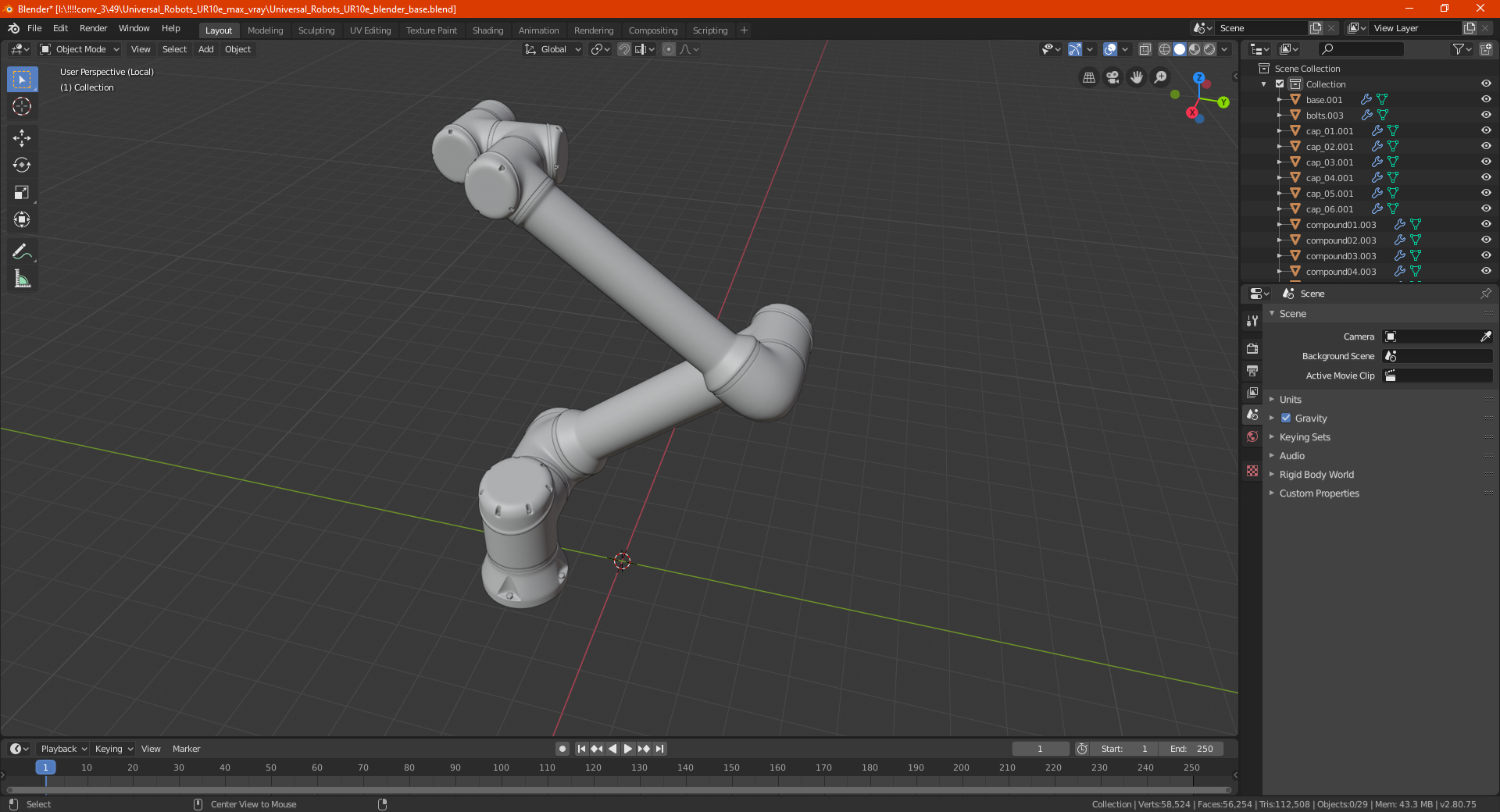
Task: Jump to the end frame
Action: pos(659,749)
